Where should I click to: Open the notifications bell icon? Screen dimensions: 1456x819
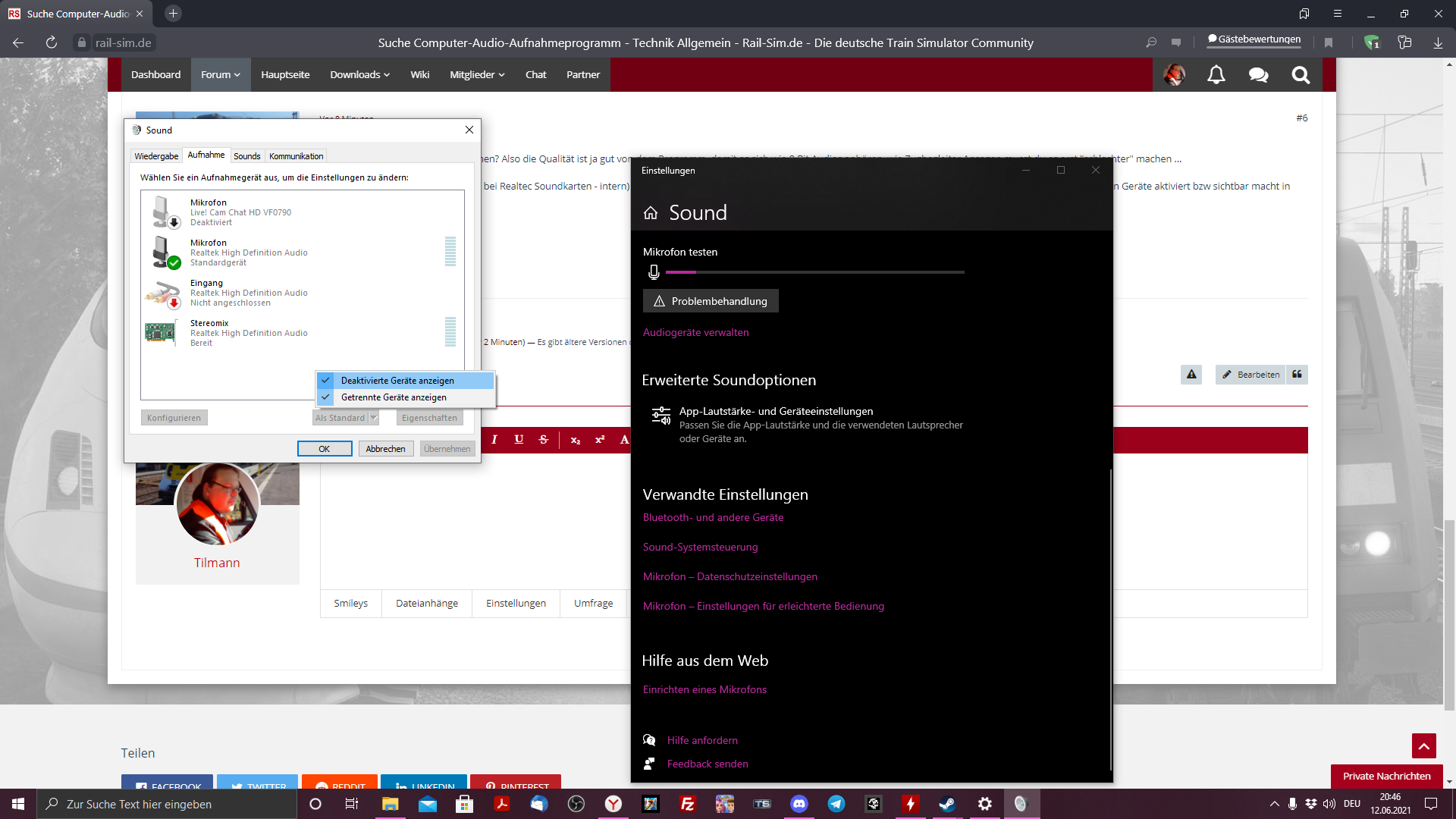[x=1216, y=75]
